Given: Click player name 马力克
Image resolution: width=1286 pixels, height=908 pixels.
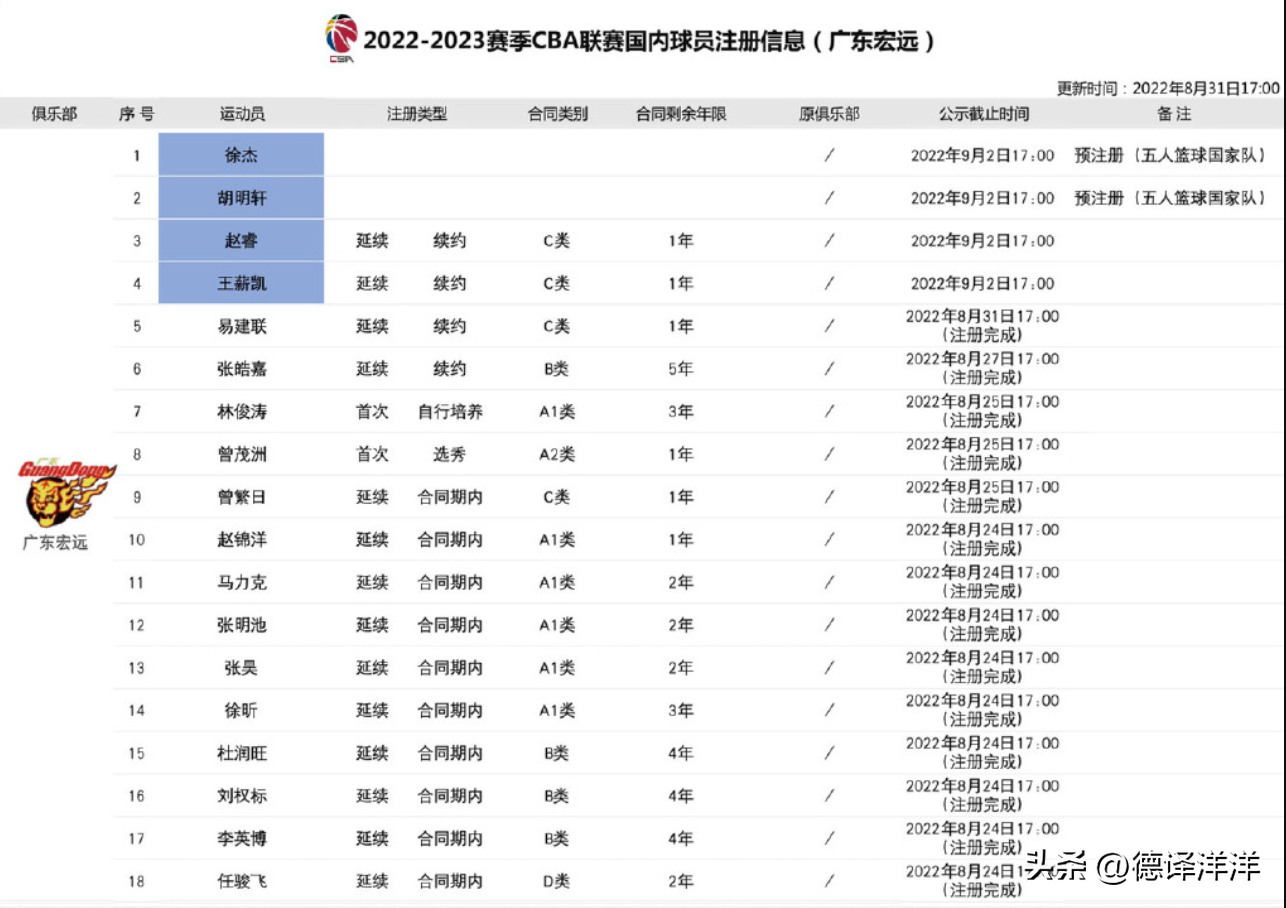Looking at the screenshot, I should (242, 582).
